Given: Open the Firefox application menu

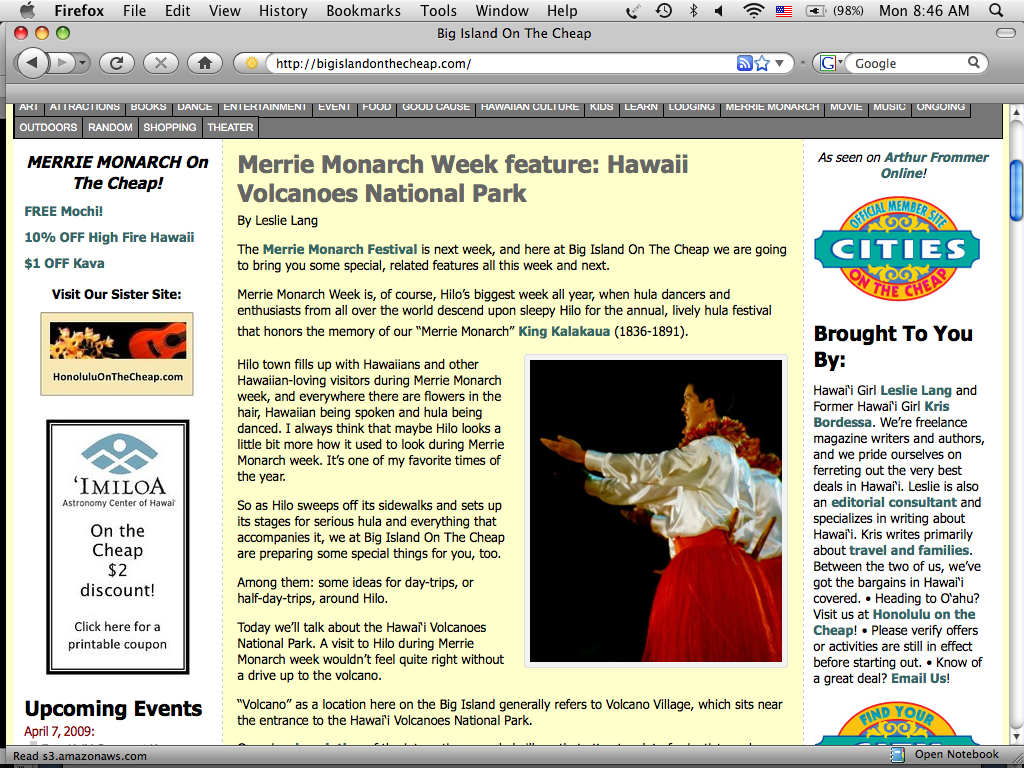Looking at the screenshot, I should click(x=78, y=10).
